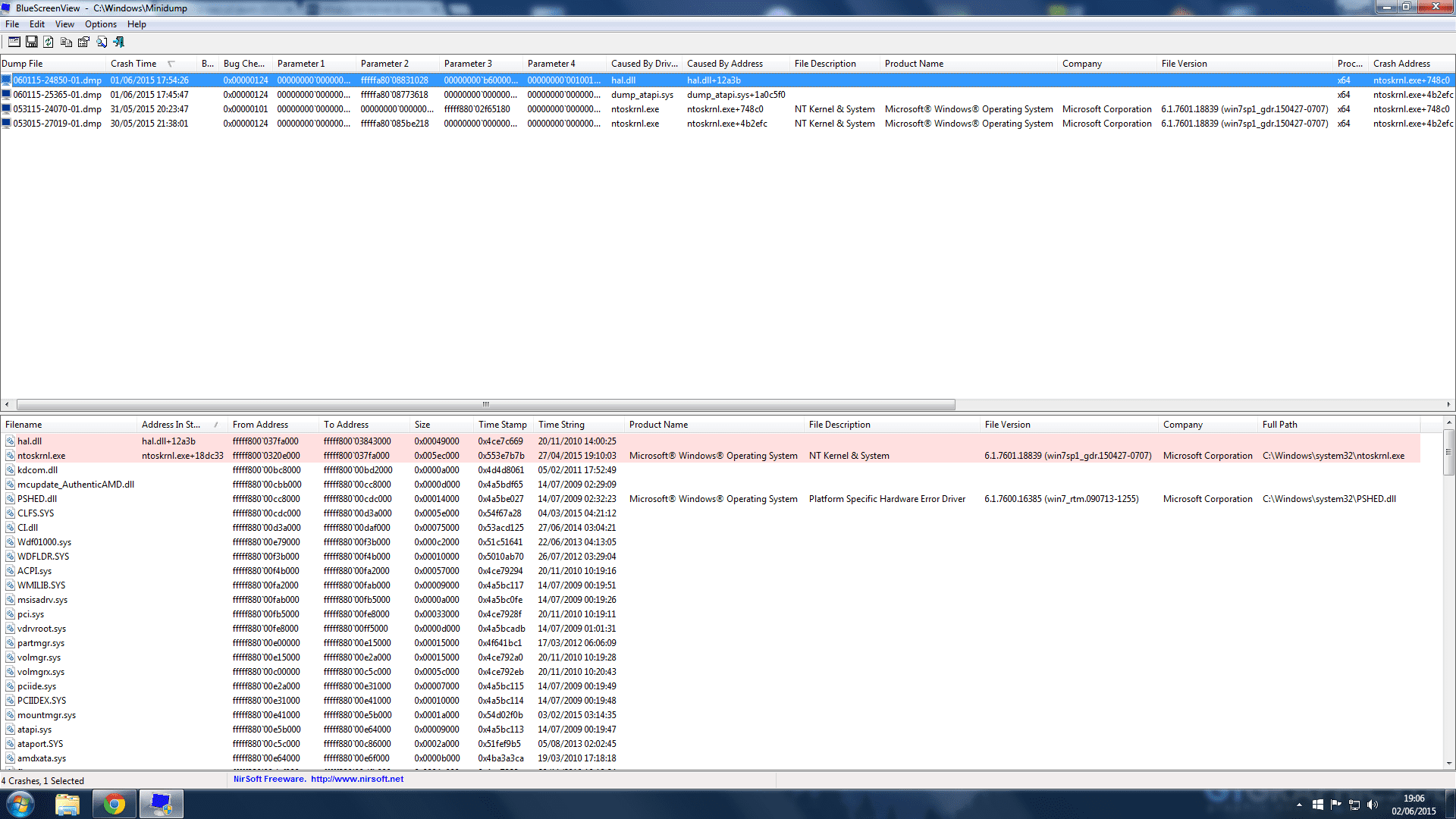Open Google Chrome from taskbar
The height and width of the screenshot is (819, 1456).
tap(115, 804)
